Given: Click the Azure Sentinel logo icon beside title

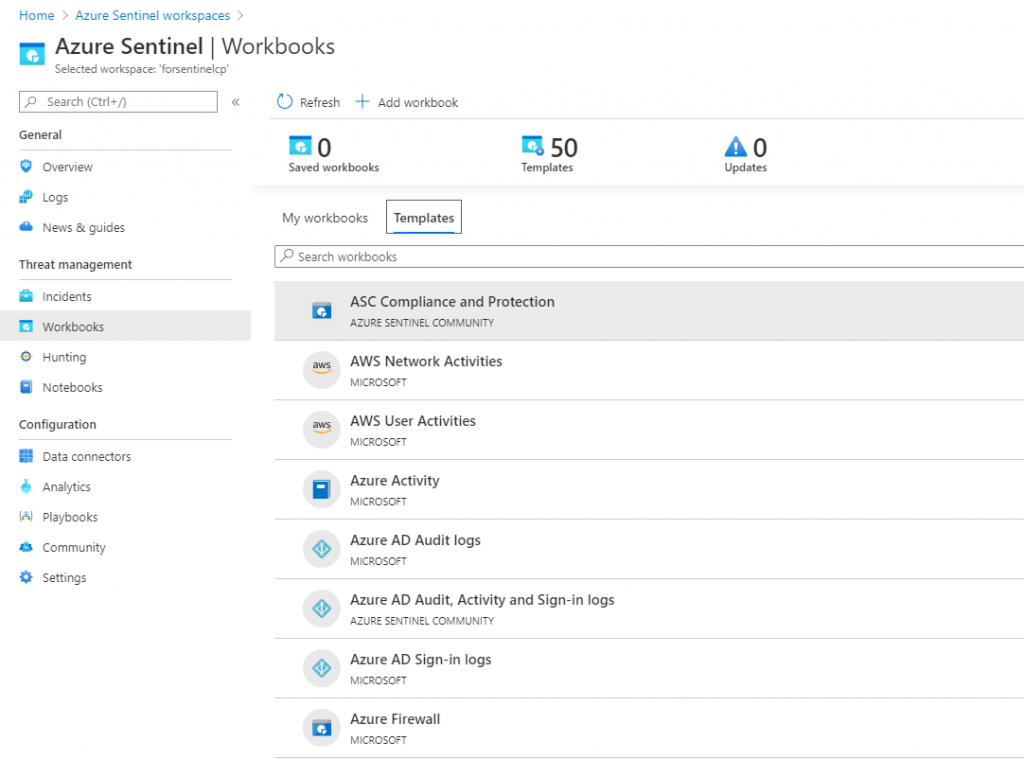Looking at the screenshot, I should (32, 54).
